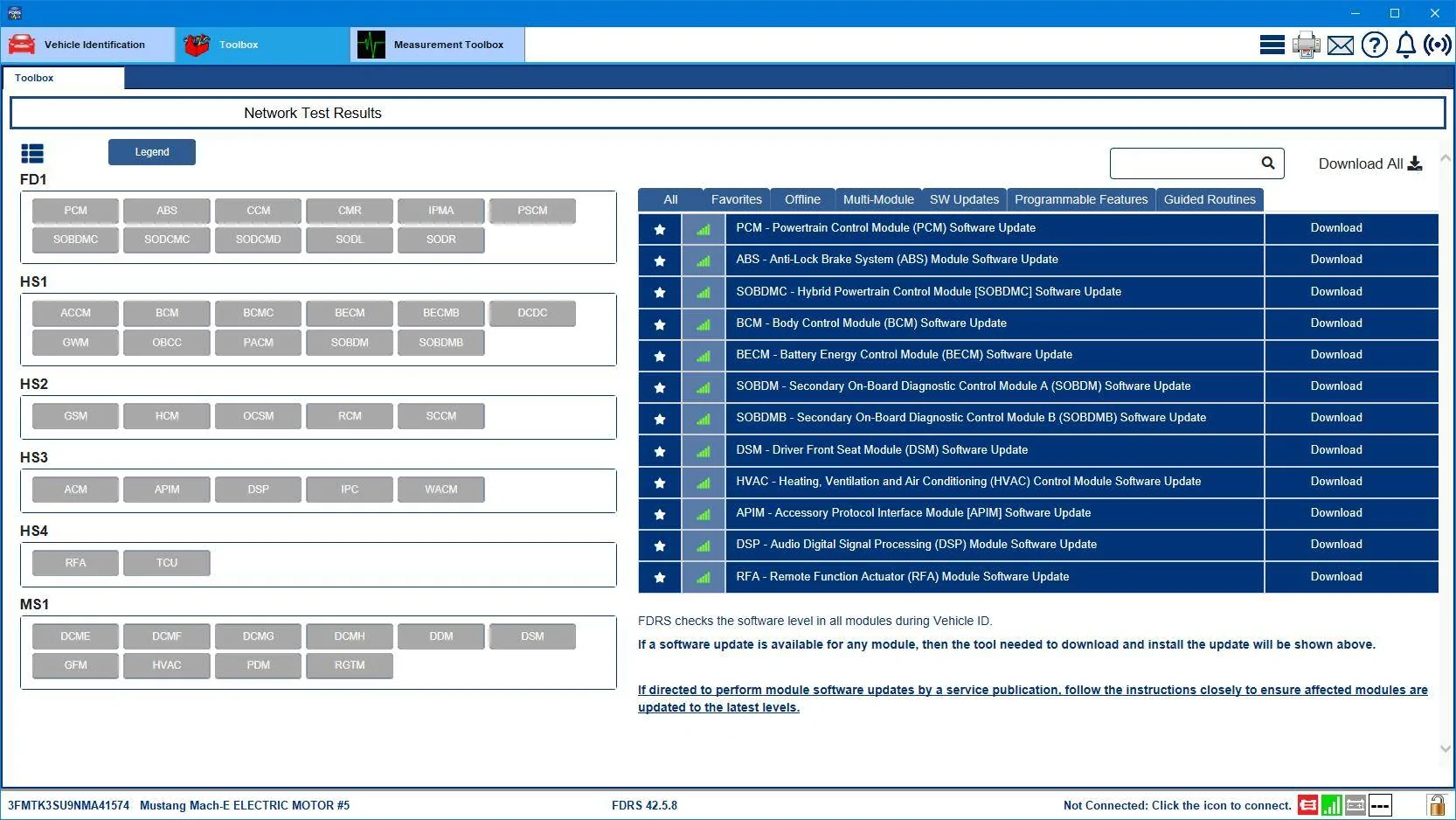The width and height of the screenshot is (1456, 820).
Task: Open the Programmable Features tab
Action: click(x=1081, y=199)
